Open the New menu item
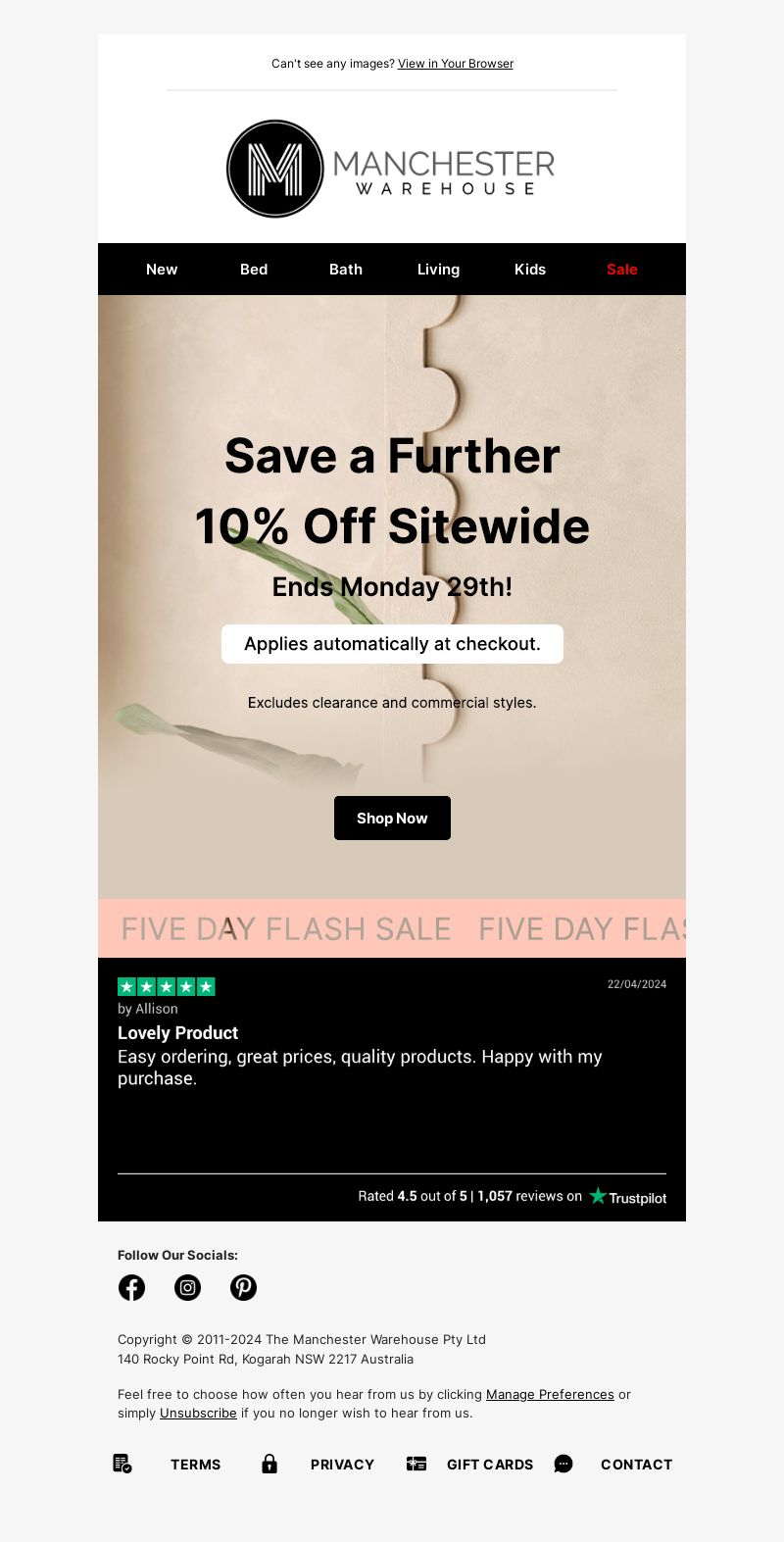Image resolution: width=784 pixels, height=1542 pixels. coord(162,269)
